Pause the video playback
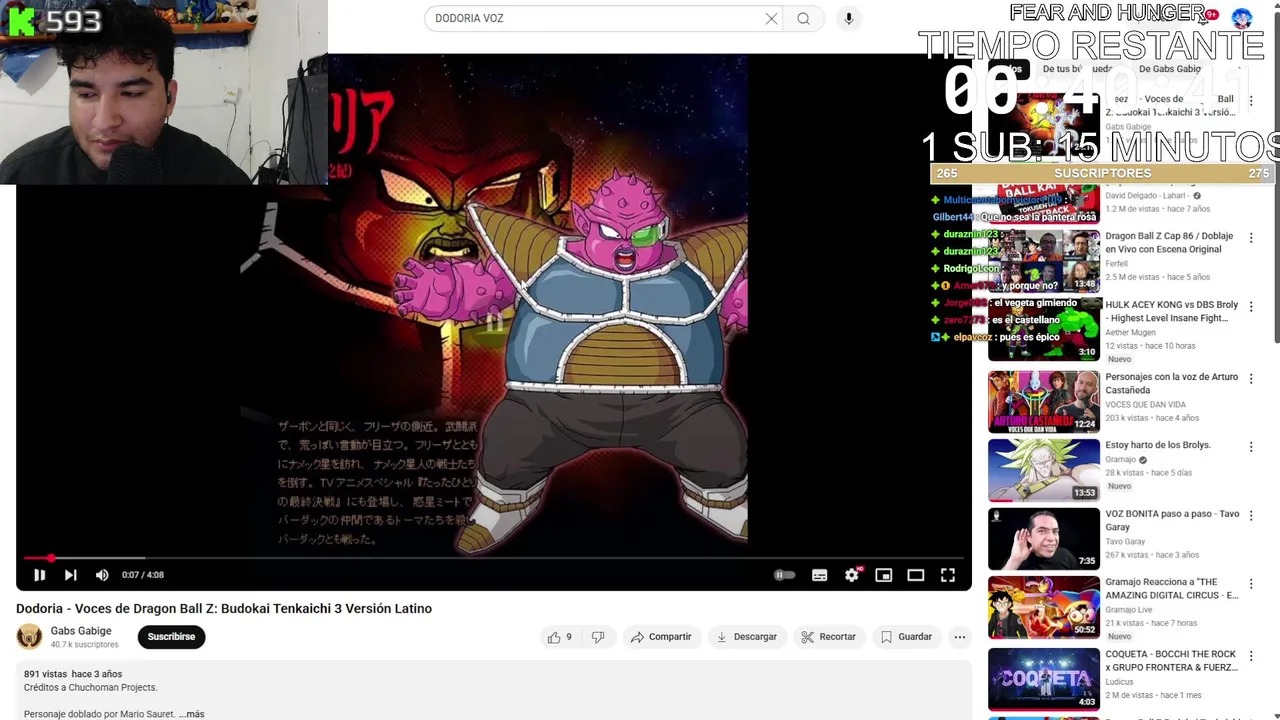The image size is (1280, 720). point(39,575)
